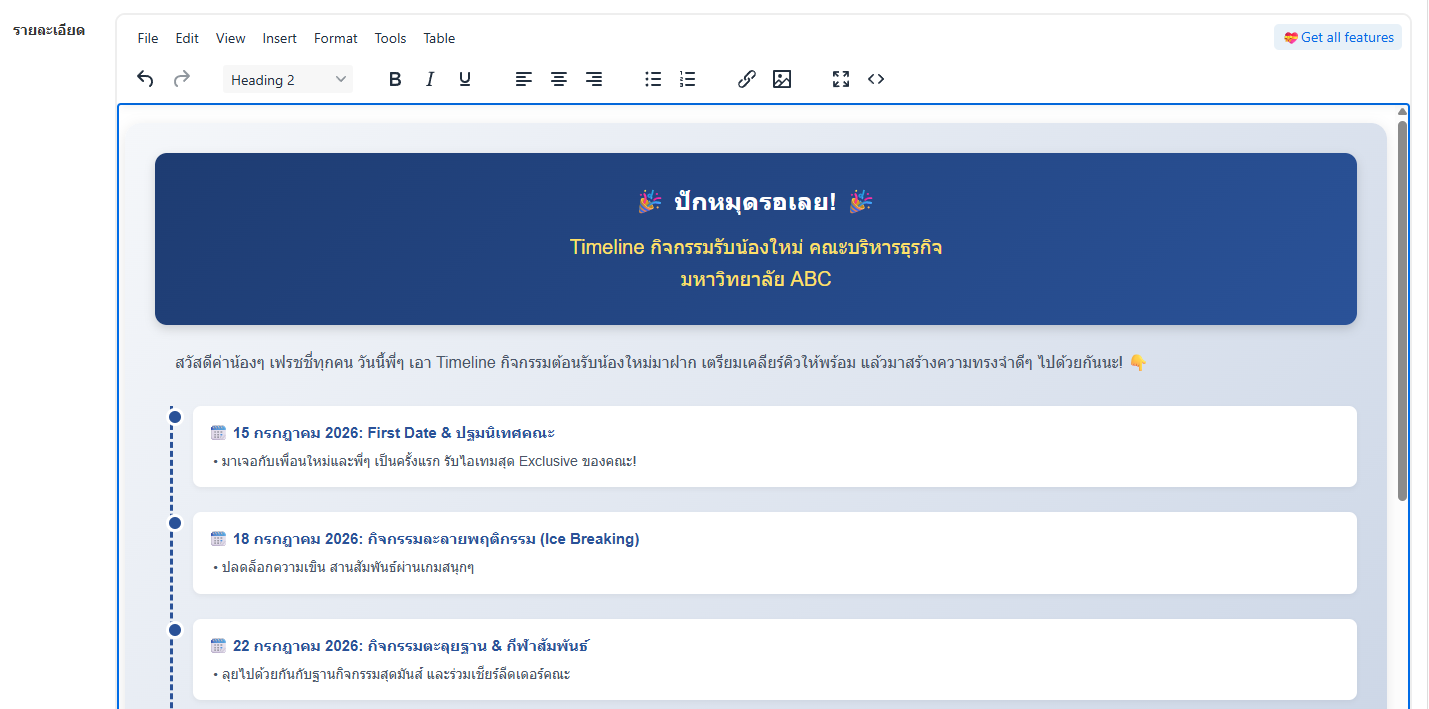Click the Get all features button
The image size is (1429, 709).
[x=1338, y=37]
